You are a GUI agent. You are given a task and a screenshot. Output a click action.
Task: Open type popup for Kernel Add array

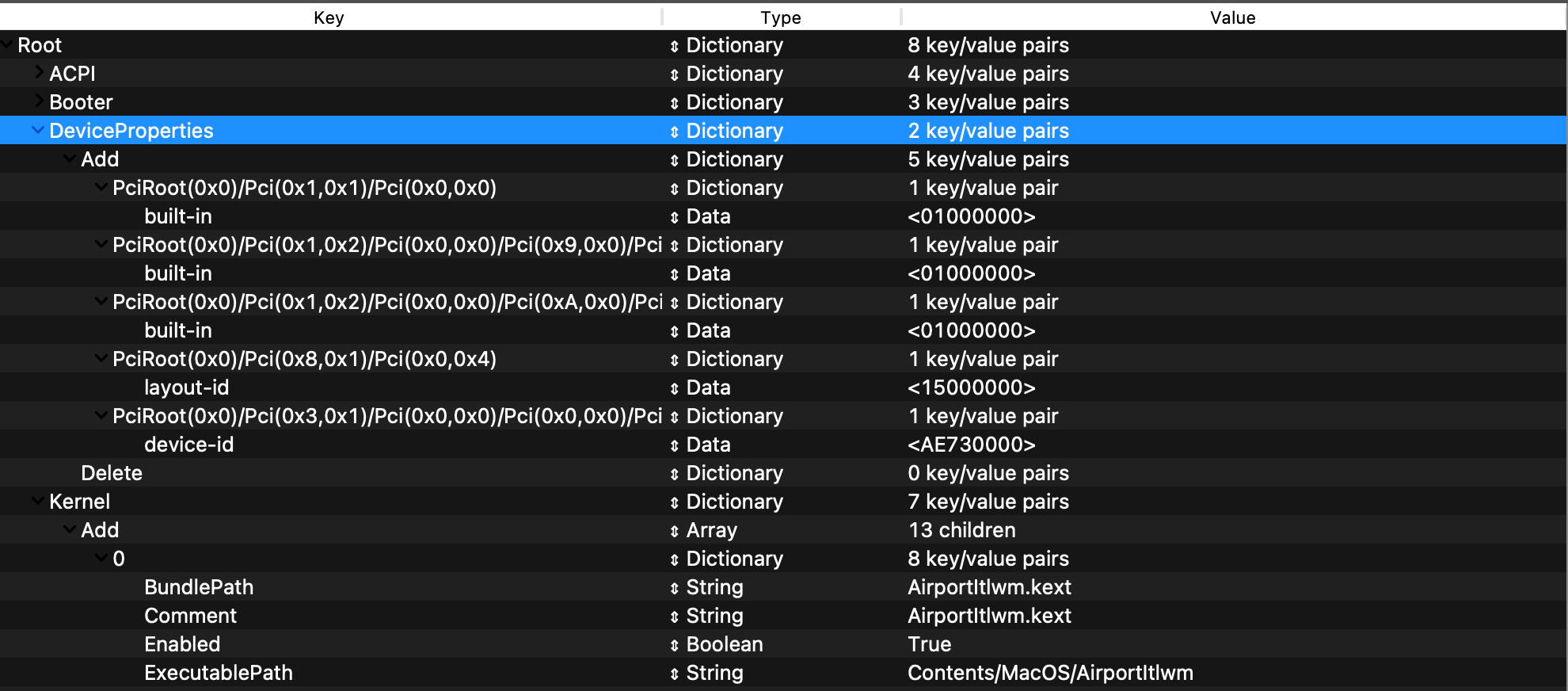(x=674, y=531)
